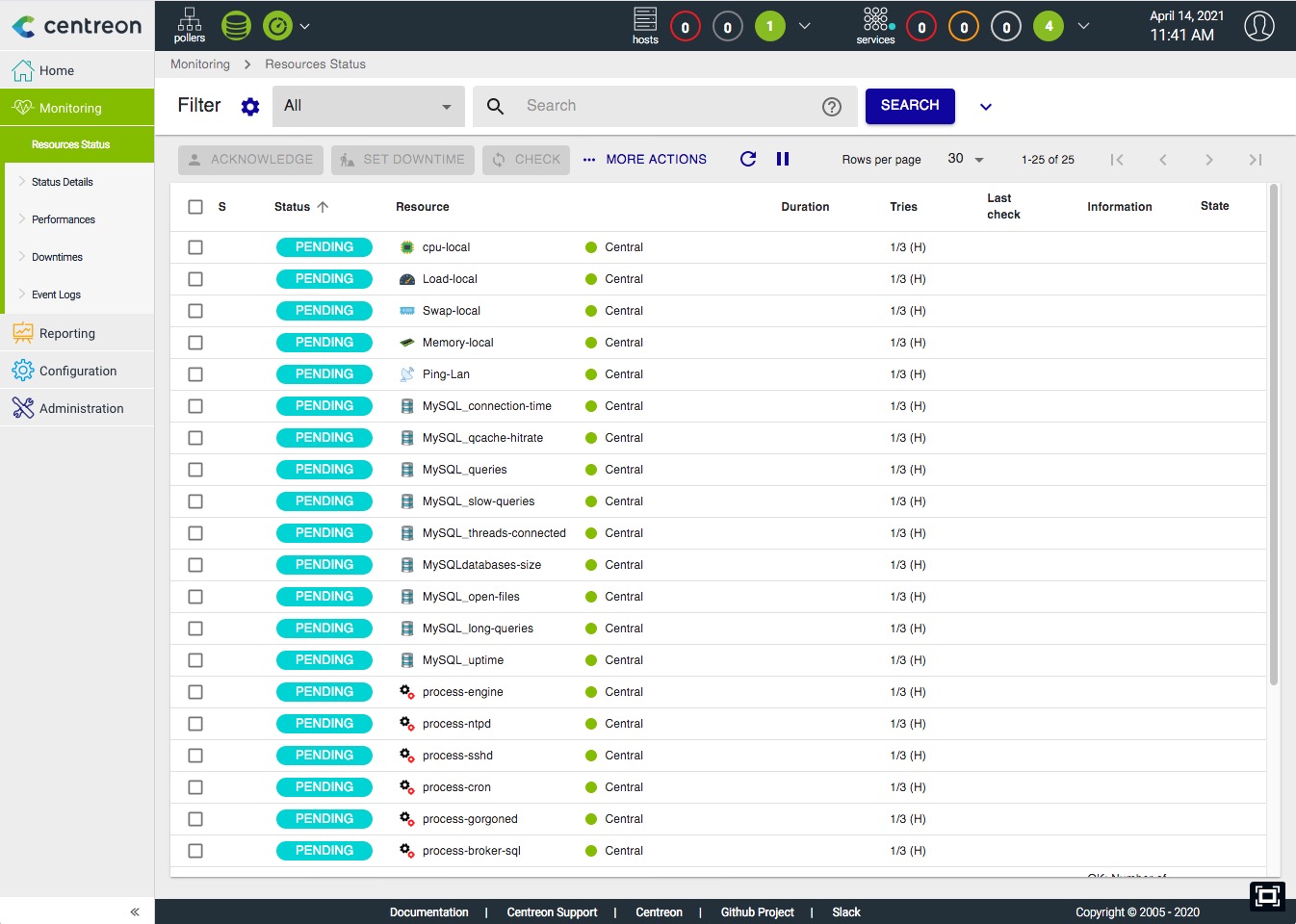Select the cpu-local row checkbox
Image resolution: width=1296 pixels, height=924 pixels.
click(195, 247)
